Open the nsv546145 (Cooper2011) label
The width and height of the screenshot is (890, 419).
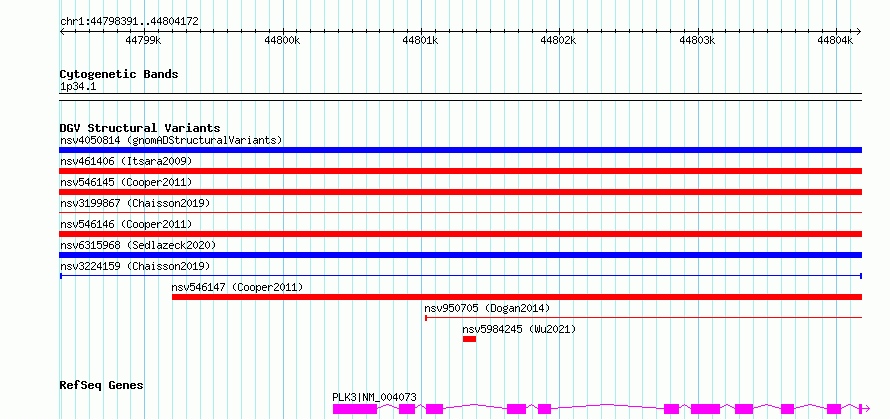click(126, 182)
